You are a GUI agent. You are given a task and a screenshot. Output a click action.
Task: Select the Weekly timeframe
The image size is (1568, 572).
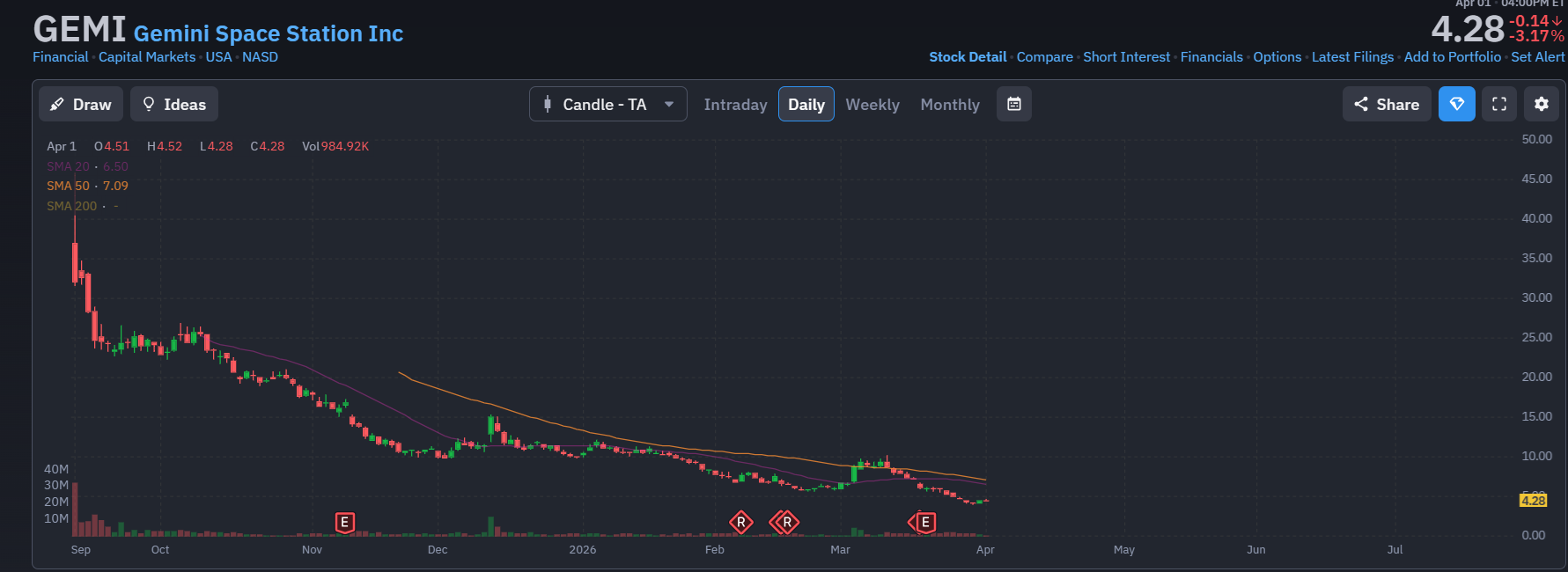(872, 105)
